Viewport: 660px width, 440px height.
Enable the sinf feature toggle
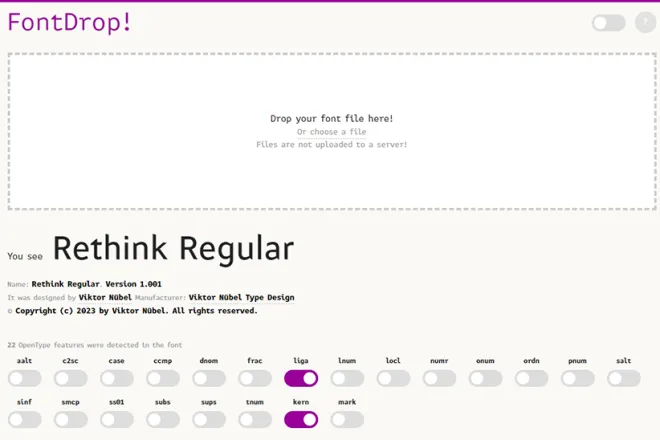click(x=24, y=419)
